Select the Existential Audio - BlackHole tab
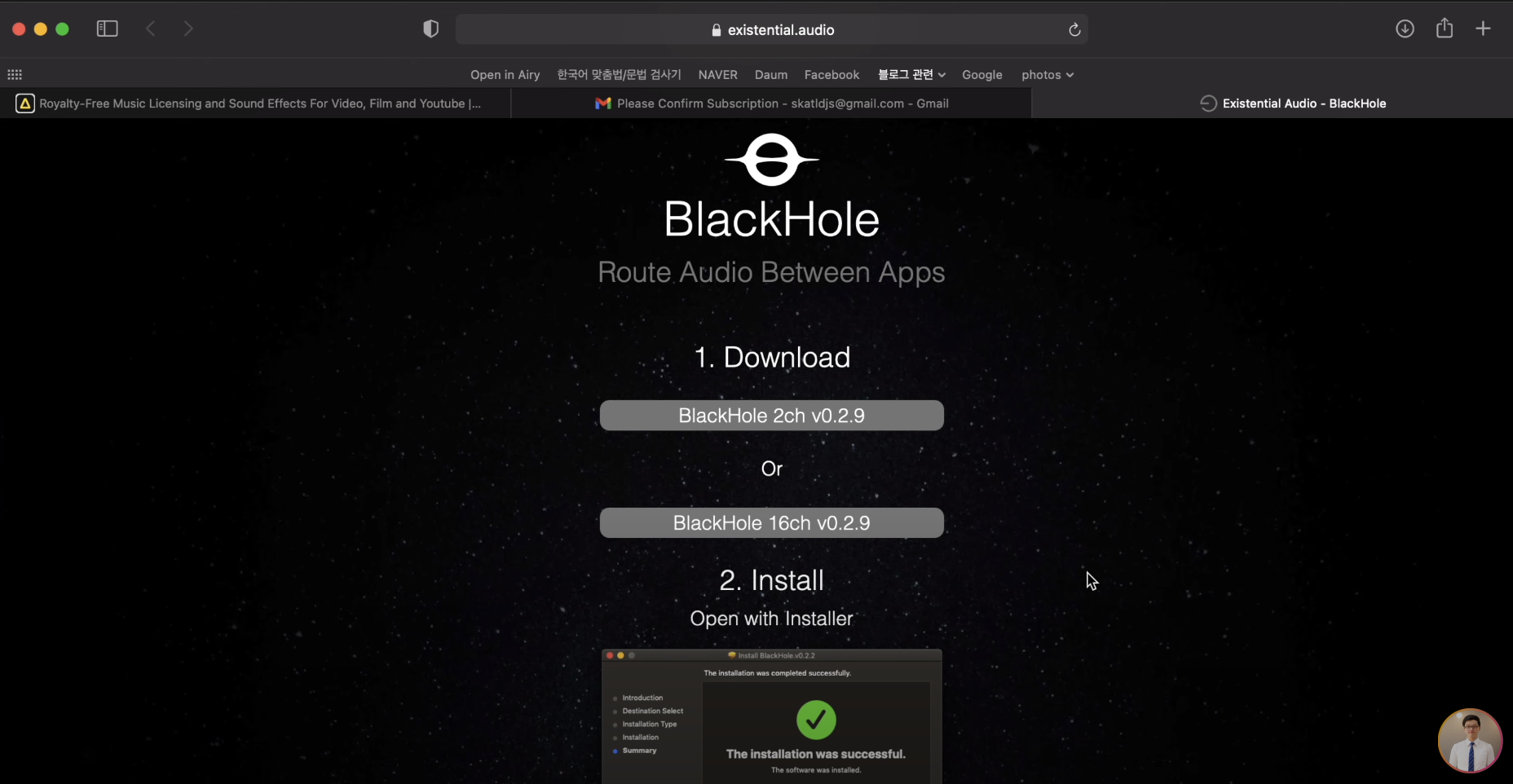This screenshot has height=784, width=1513. point(1272,104)
